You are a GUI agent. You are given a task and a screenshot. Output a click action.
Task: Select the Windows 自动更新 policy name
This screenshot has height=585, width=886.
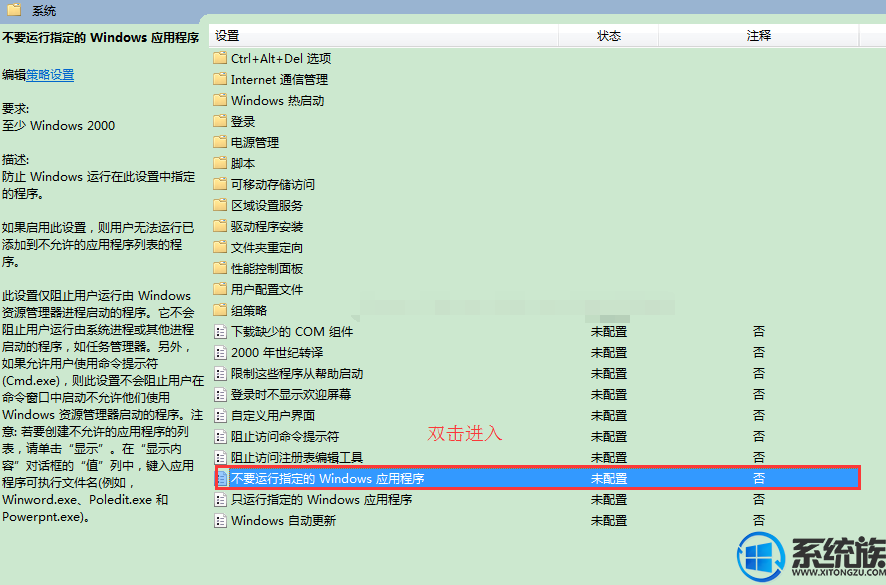click(x=283, y=520)
